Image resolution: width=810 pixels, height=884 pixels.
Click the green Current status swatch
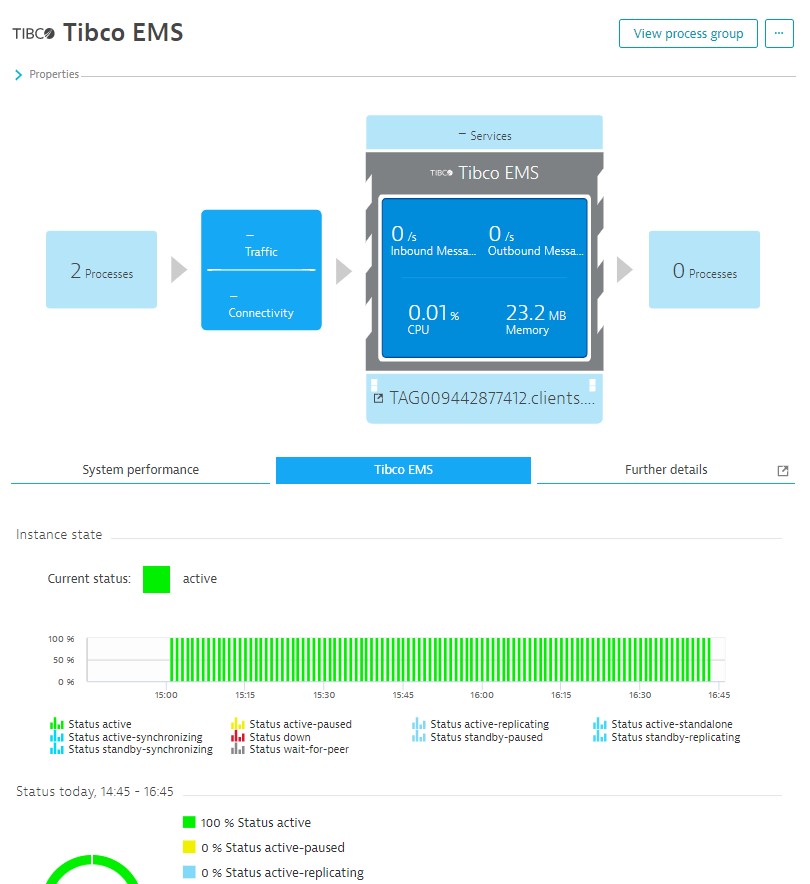coord(156,579)
